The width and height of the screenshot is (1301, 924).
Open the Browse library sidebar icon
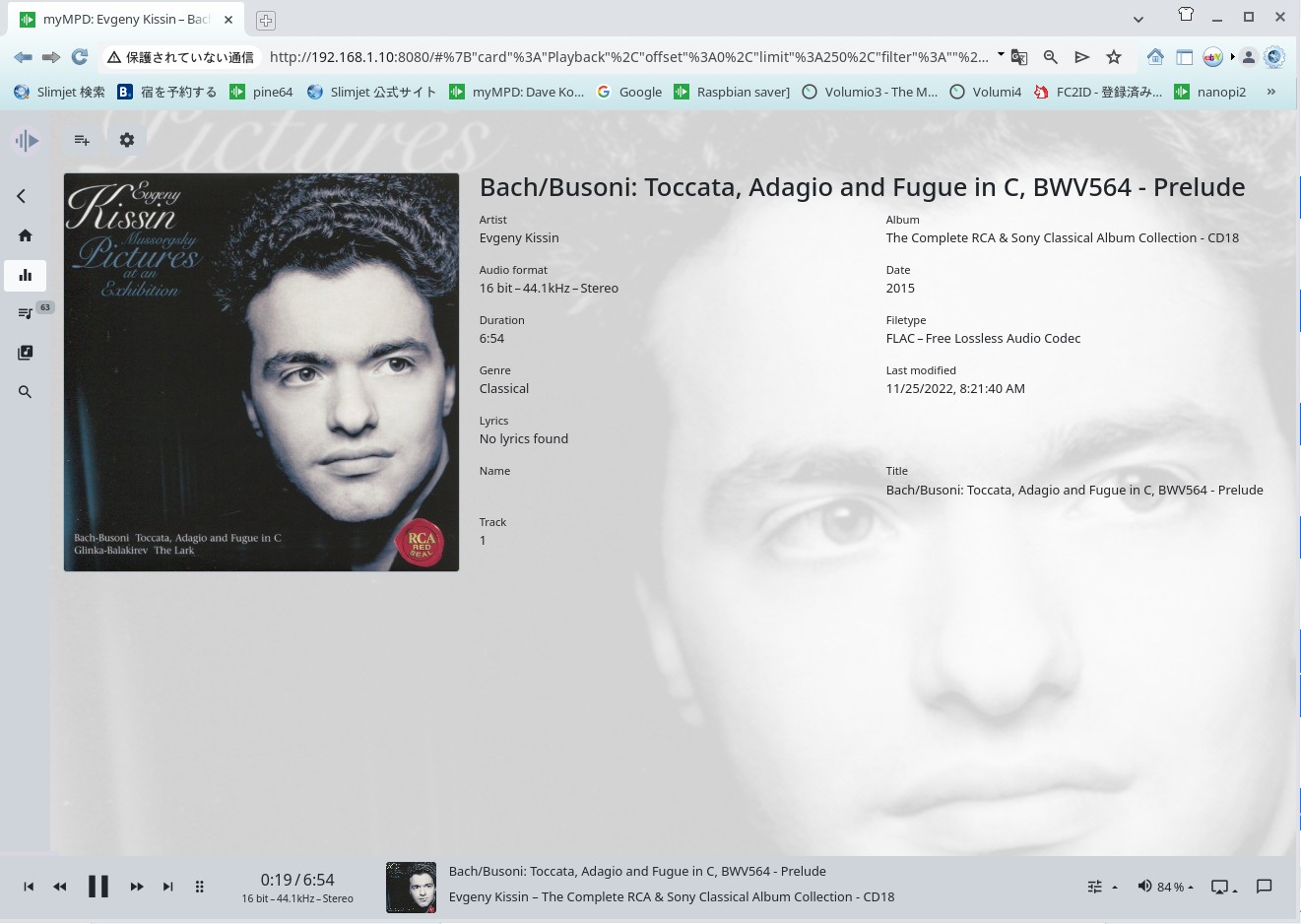[26, 353]
